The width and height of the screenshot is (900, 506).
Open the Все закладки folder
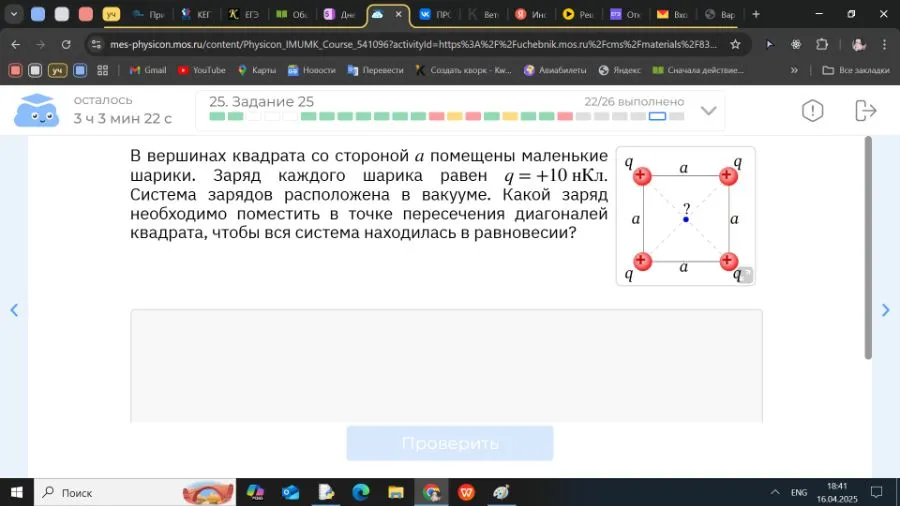(x=855, y=70)
